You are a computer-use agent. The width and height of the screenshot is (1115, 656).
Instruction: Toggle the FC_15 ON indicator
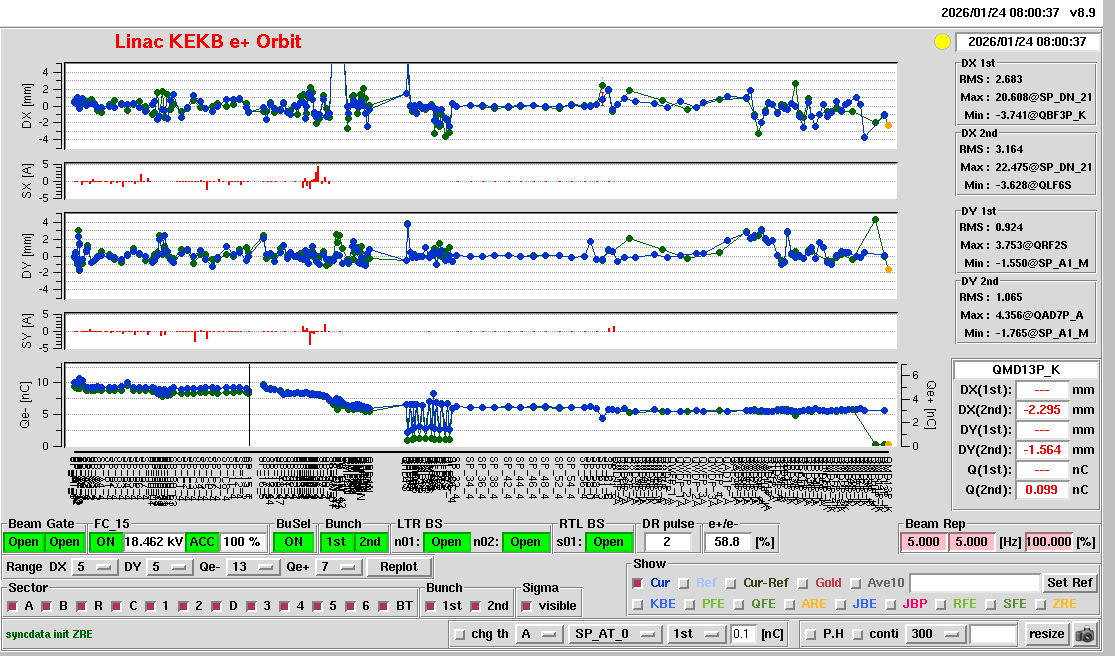tap(105, 542)
